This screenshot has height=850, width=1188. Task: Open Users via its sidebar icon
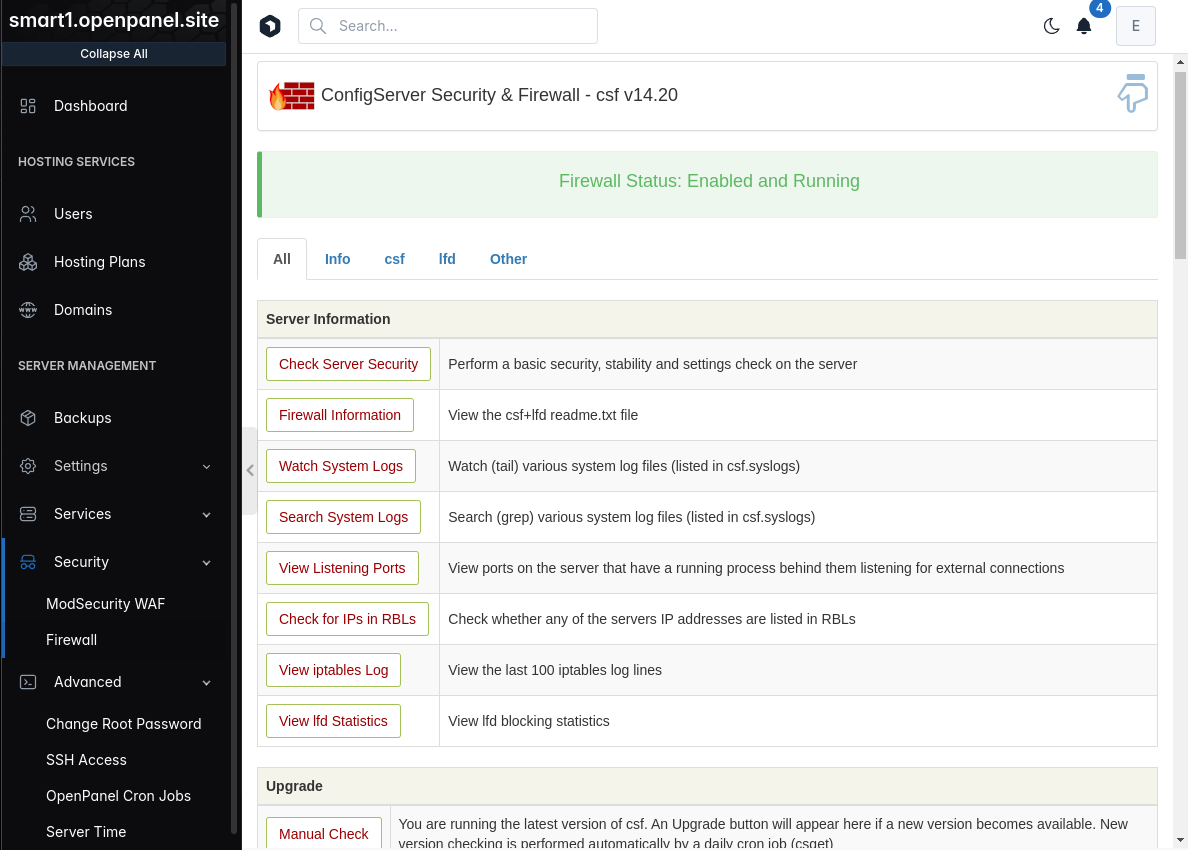coord(28,214)
